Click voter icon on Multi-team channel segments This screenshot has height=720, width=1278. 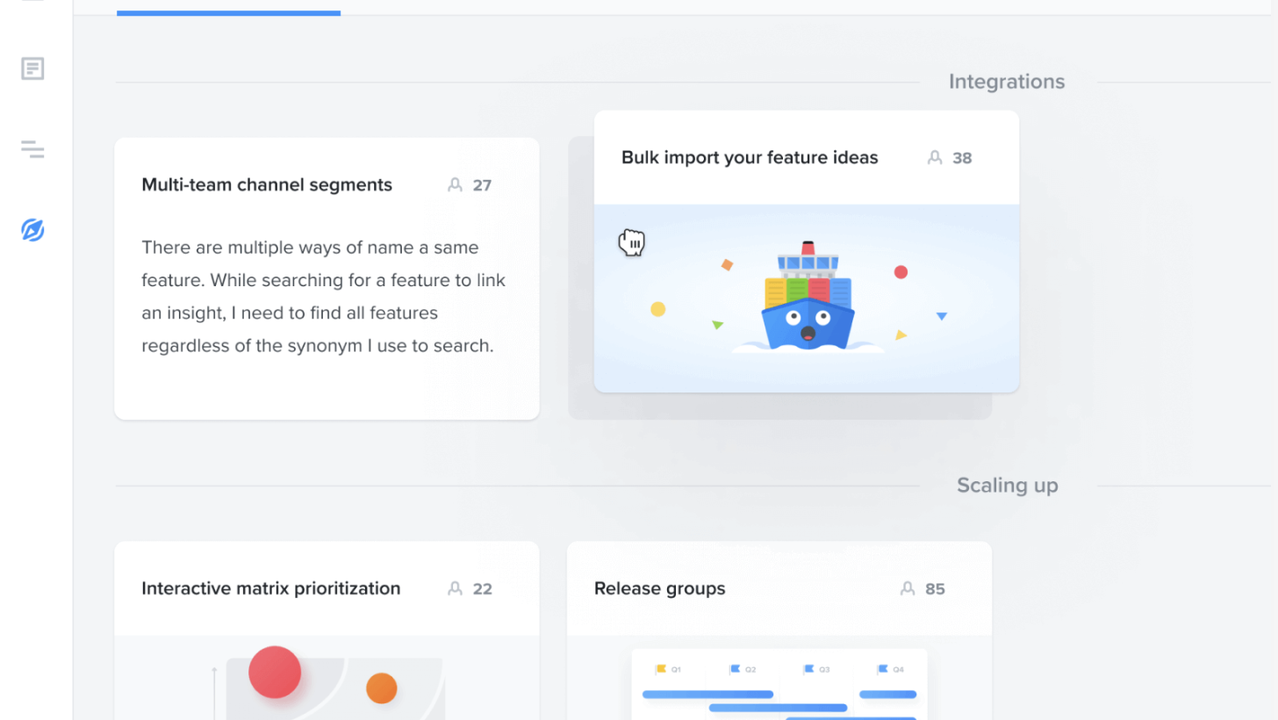(455, 185)
